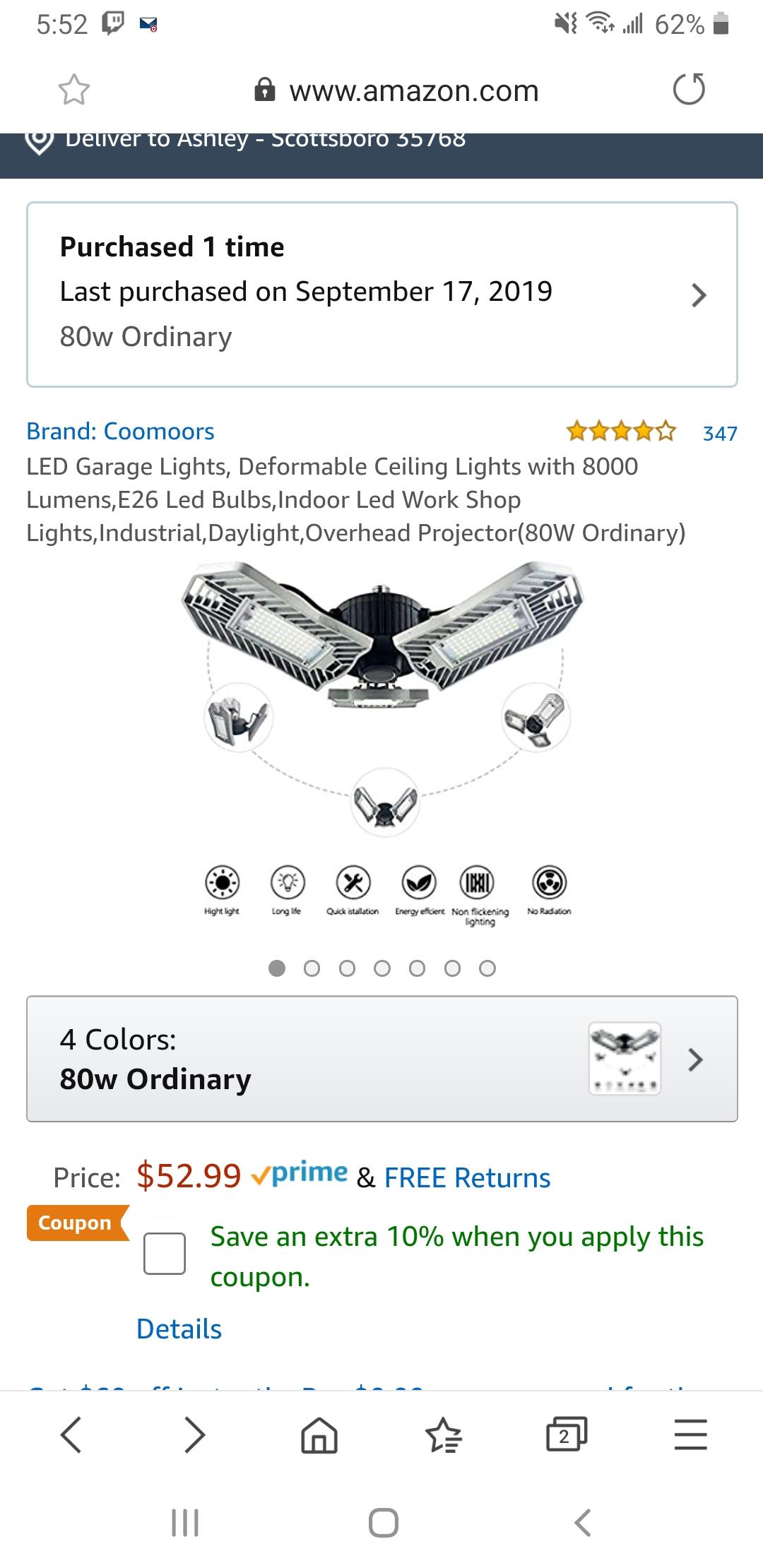
Task: Open the bookmarks list icon
Action: point(443,1435)
